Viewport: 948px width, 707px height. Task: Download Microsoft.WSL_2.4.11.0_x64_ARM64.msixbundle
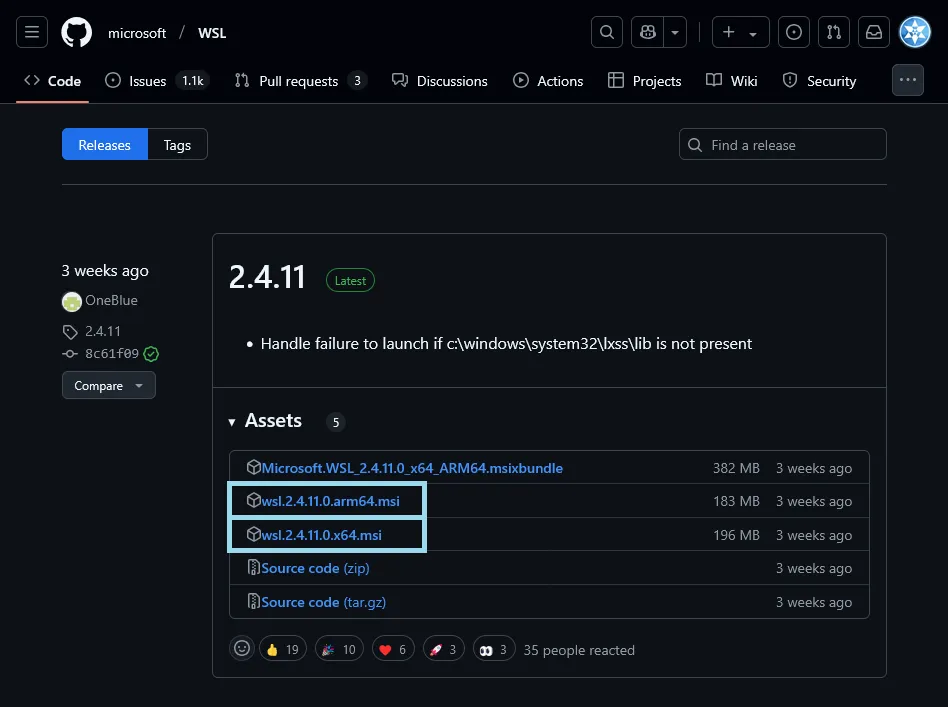point(412,468)
